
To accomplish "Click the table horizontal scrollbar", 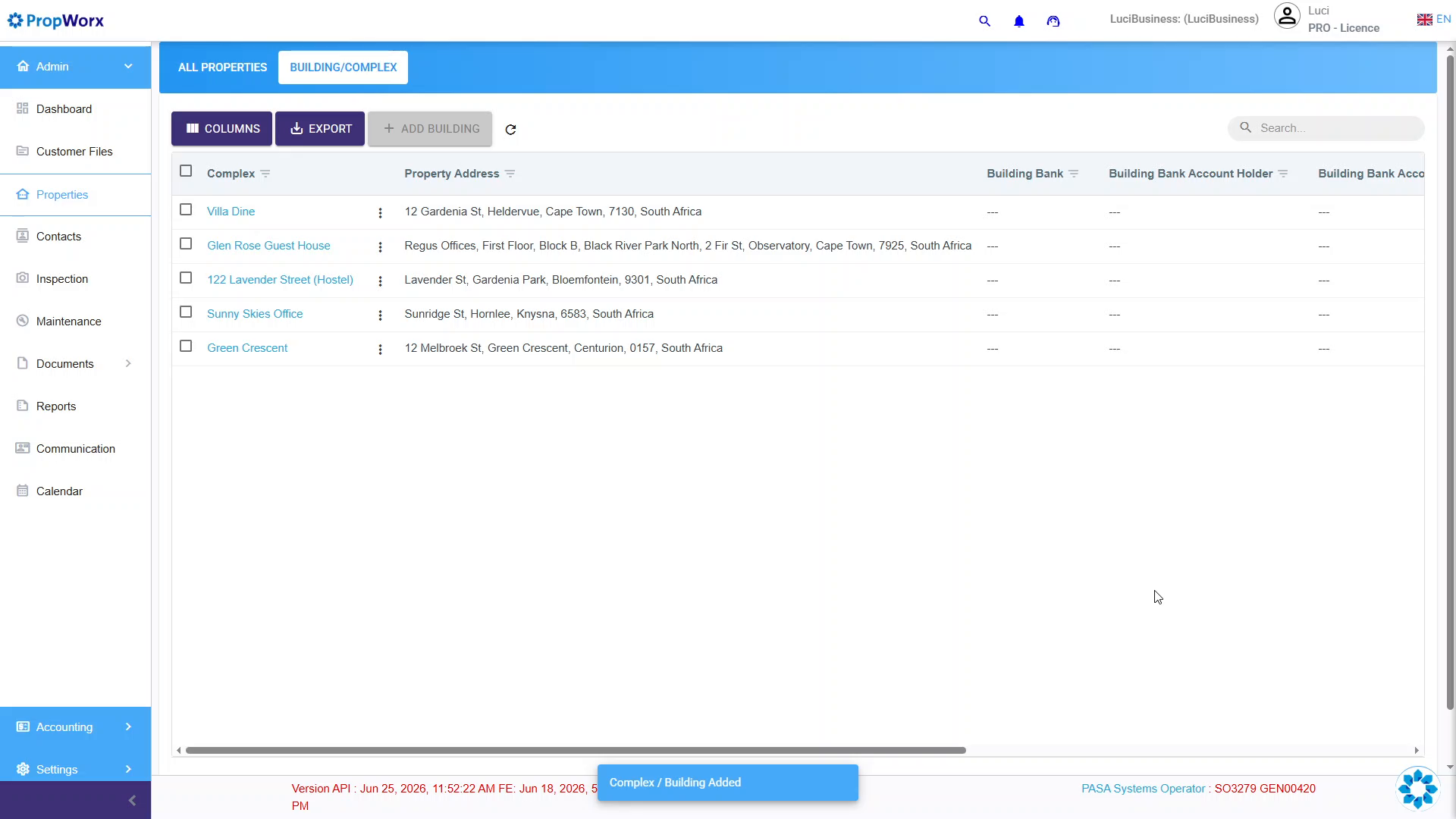I will 576,751.
